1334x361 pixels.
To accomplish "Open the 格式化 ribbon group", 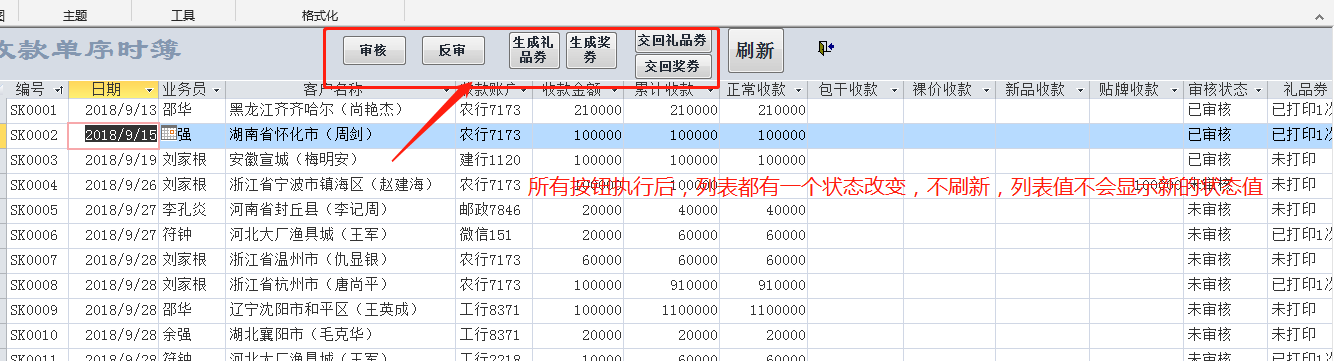I will (320, 16).
